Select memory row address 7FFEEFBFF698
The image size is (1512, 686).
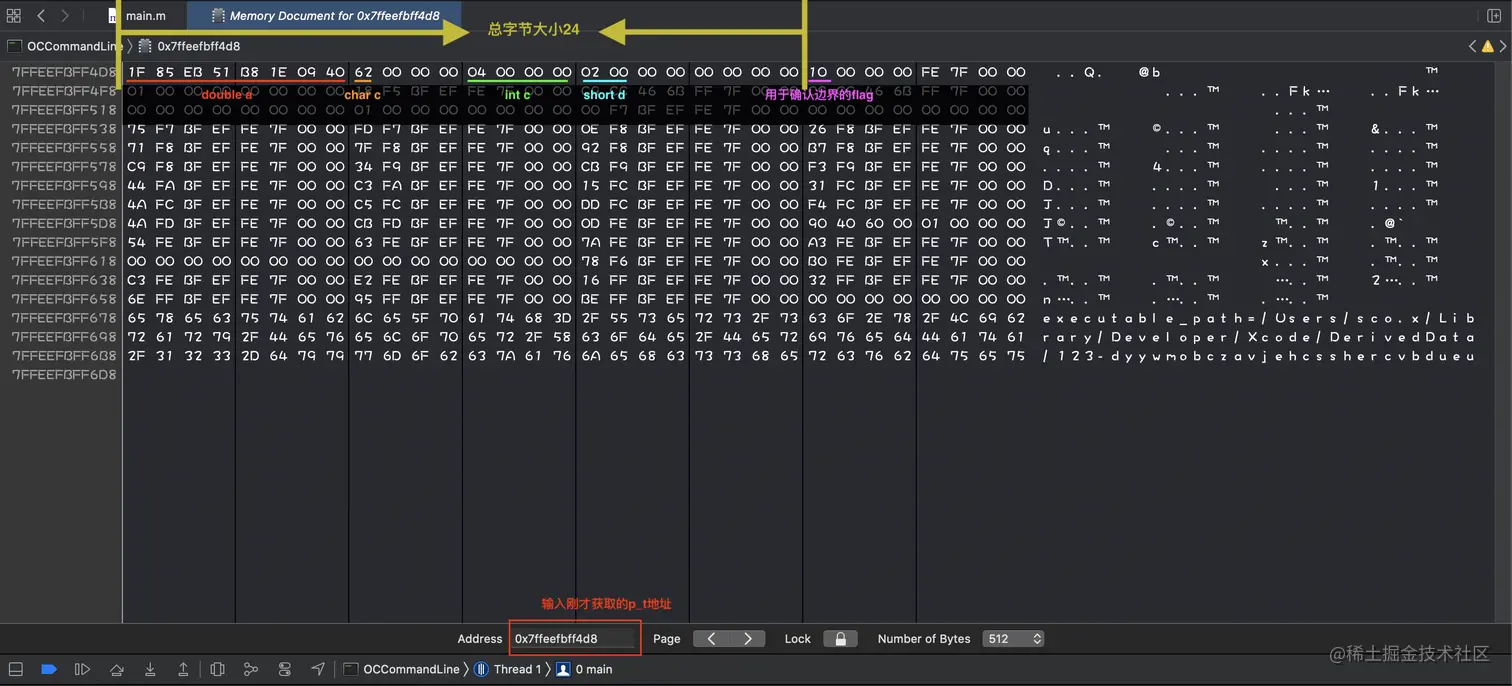point(64,337)
